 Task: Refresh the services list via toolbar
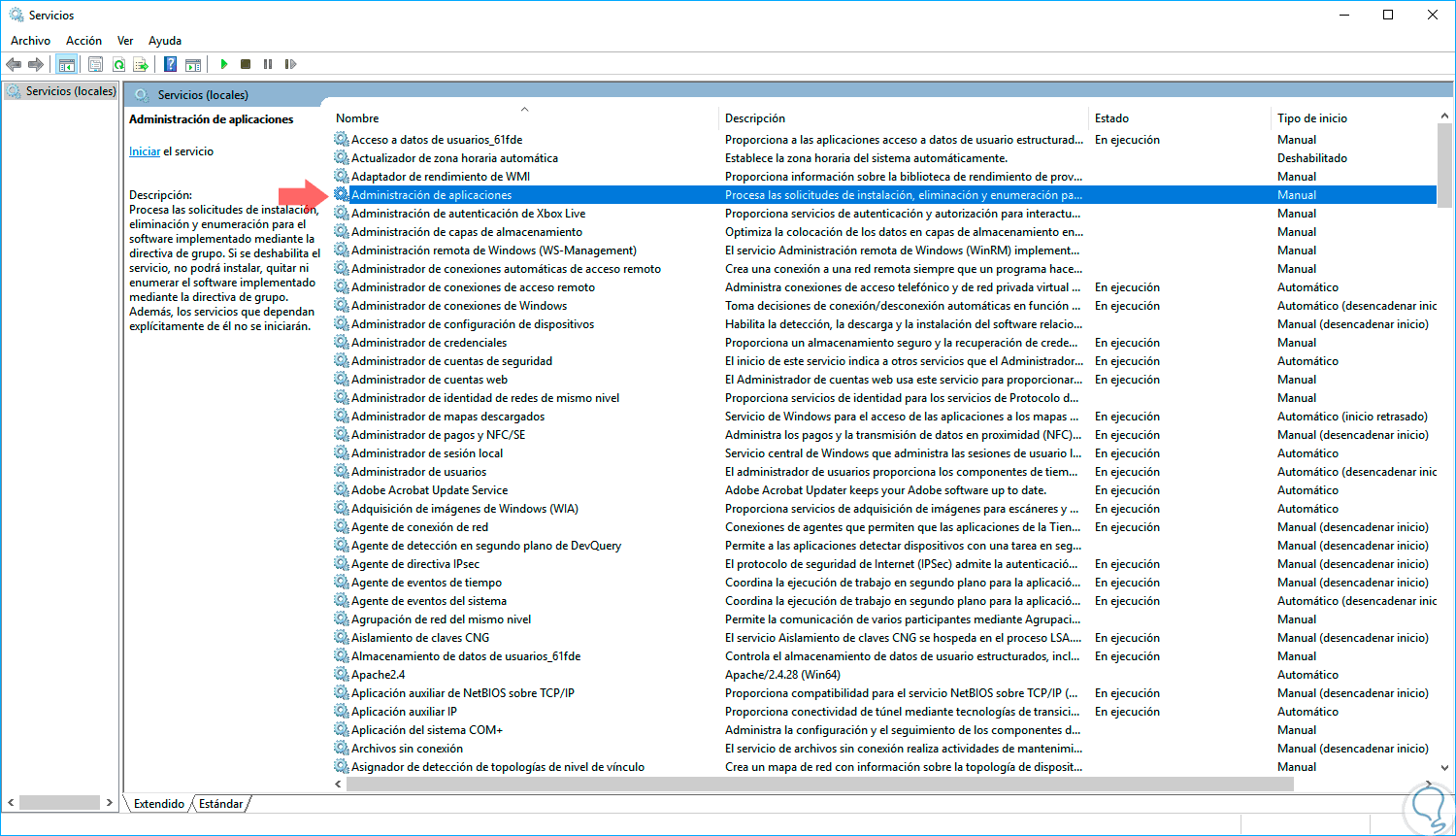(118, 64)
